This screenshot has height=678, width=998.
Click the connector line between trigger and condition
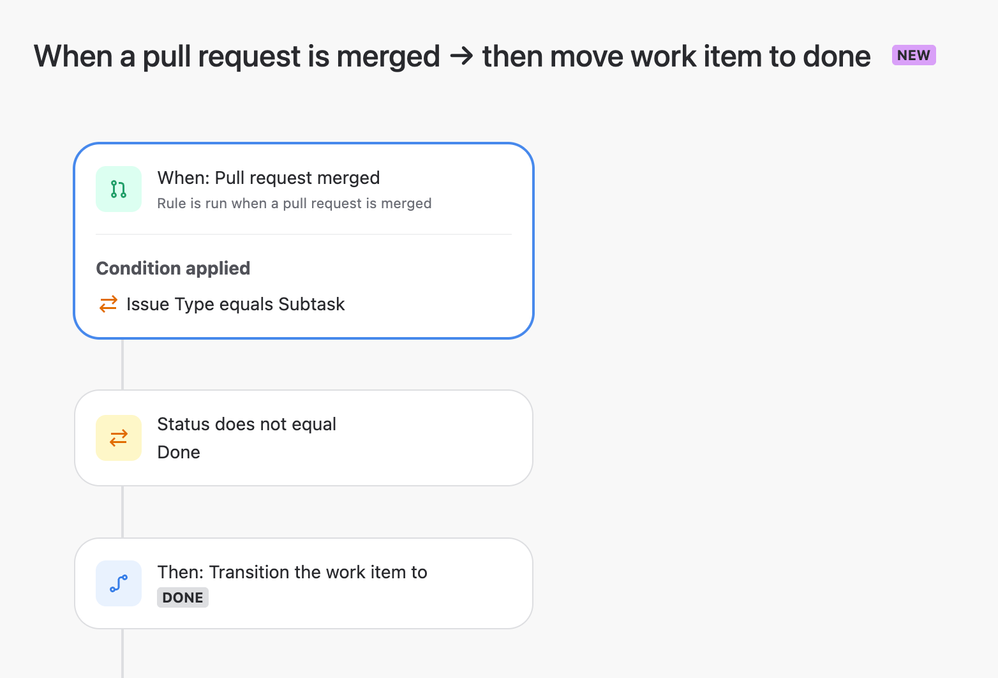click(x=122, y=365)
